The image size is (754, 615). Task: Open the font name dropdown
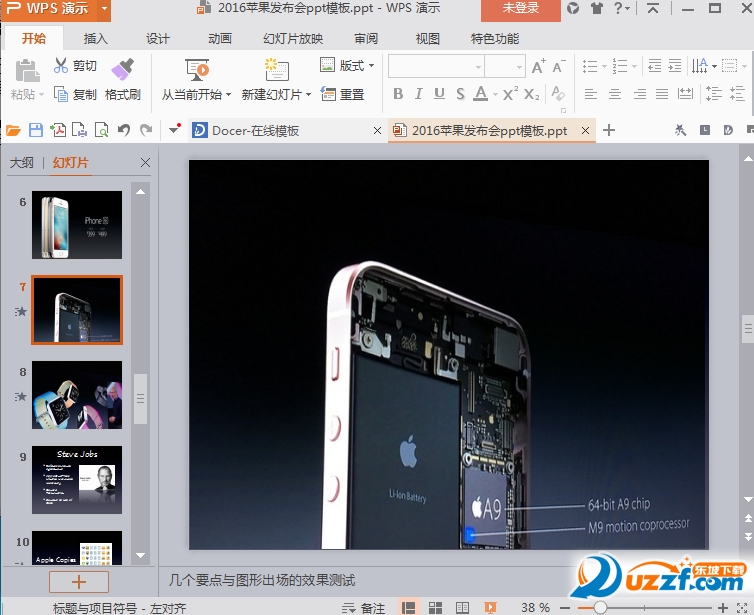click(478, 67)
